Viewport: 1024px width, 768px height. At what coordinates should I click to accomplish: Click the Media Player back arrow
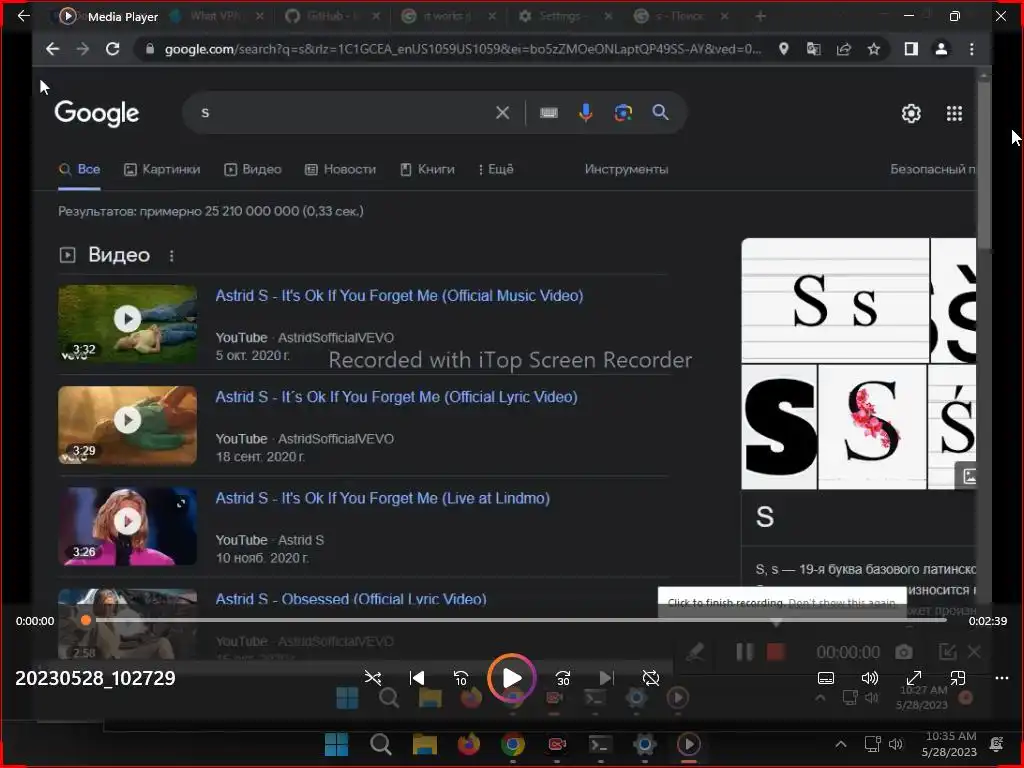[24, 16]
